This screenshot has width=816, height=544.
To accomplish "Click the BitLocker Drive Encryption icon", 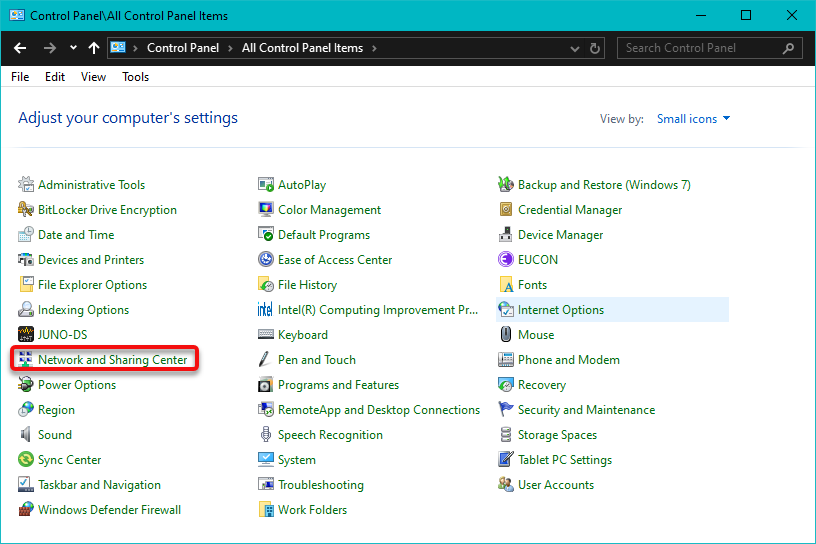I will click(26, 210).
